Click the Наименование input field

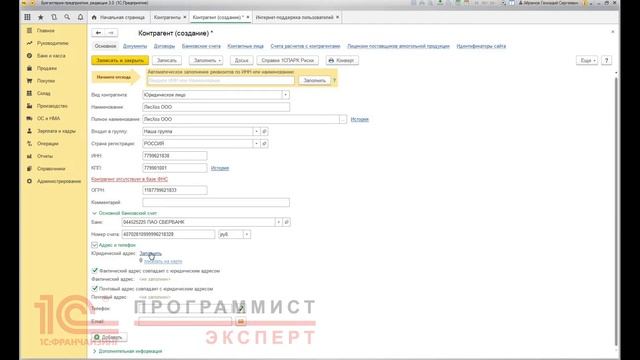tap(216, 107)
